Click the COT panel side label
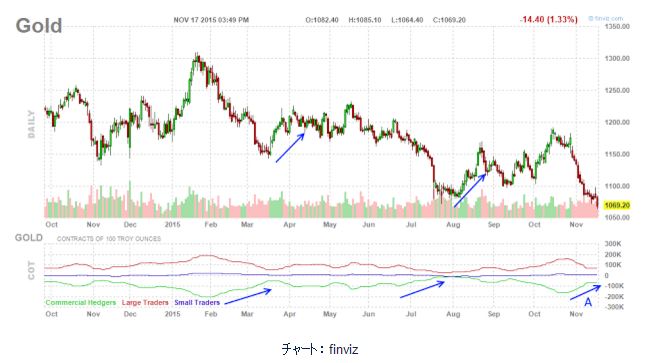 (x=31, y=270)
